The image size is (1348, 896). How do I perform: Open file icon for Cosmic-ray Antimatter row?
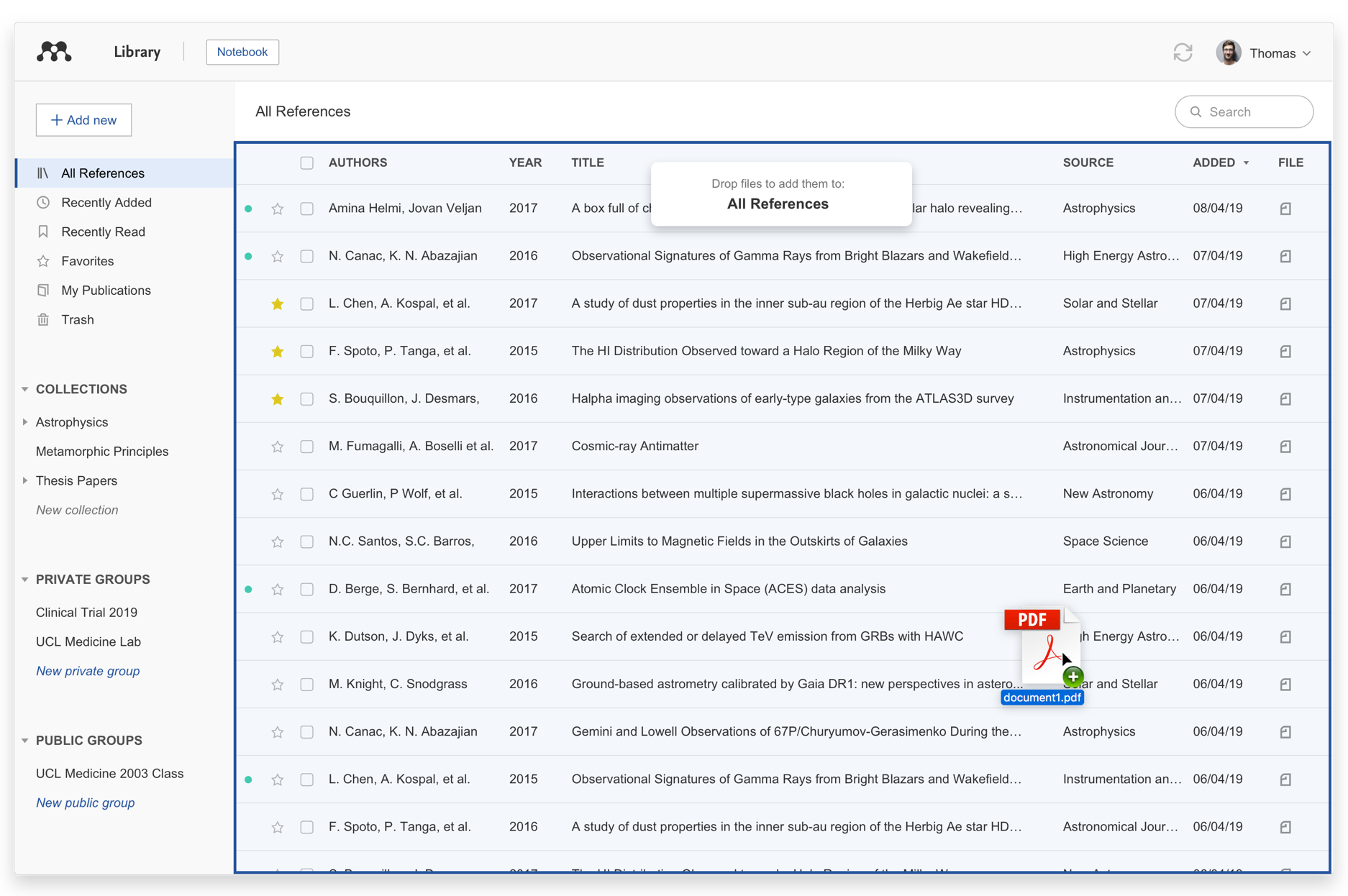[1285, 447]
